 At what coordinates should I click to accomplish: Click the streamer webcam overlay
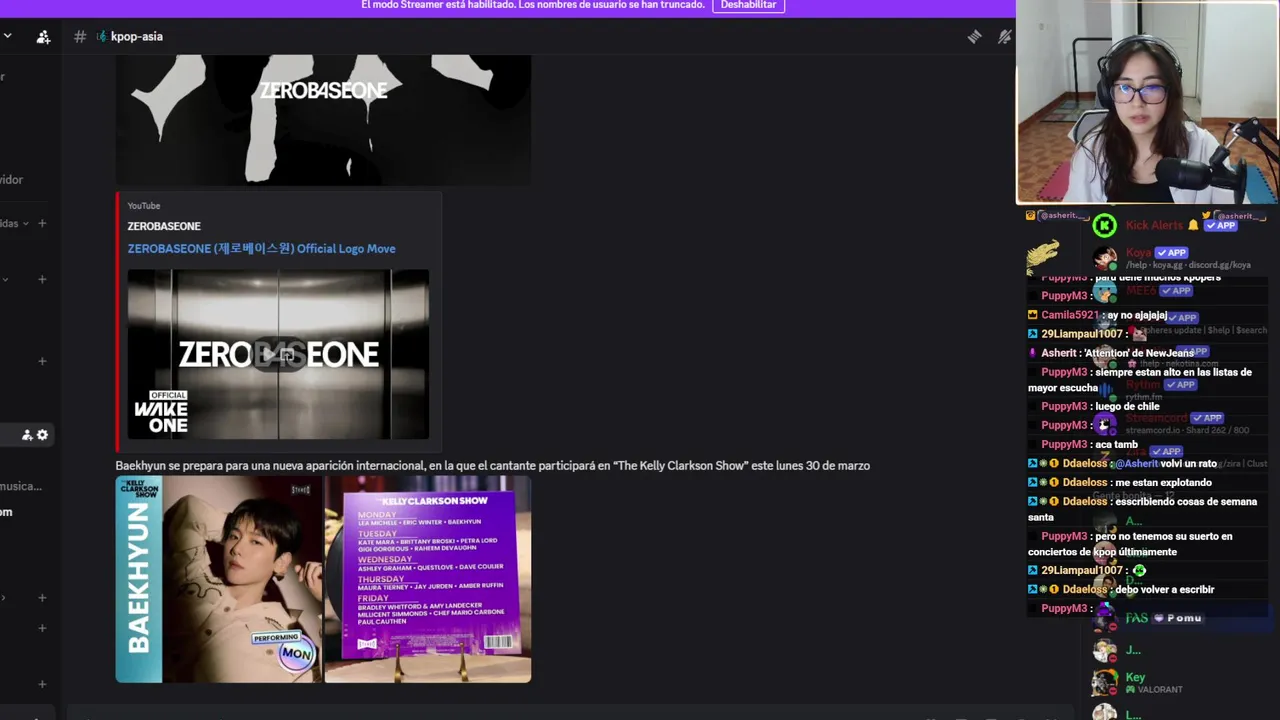[x=1148, y=102]
